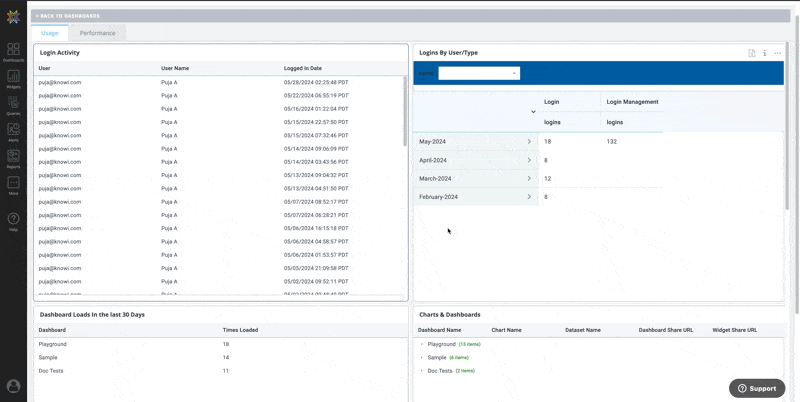The image size is (800, 402).
Task: Click the Support button
Action: pyautogui.click(x=757, y=388)
